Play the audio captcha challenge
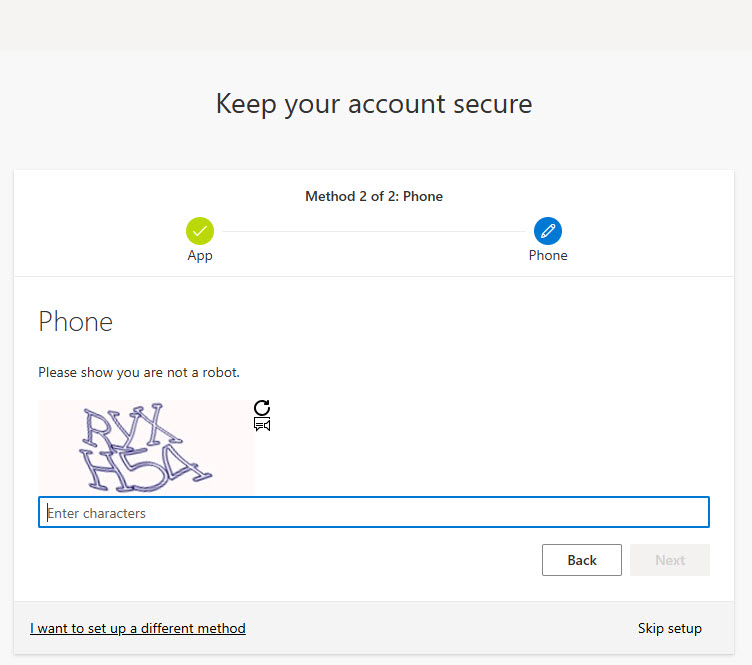This screenshot has height=665, width=752. (262, 425)
